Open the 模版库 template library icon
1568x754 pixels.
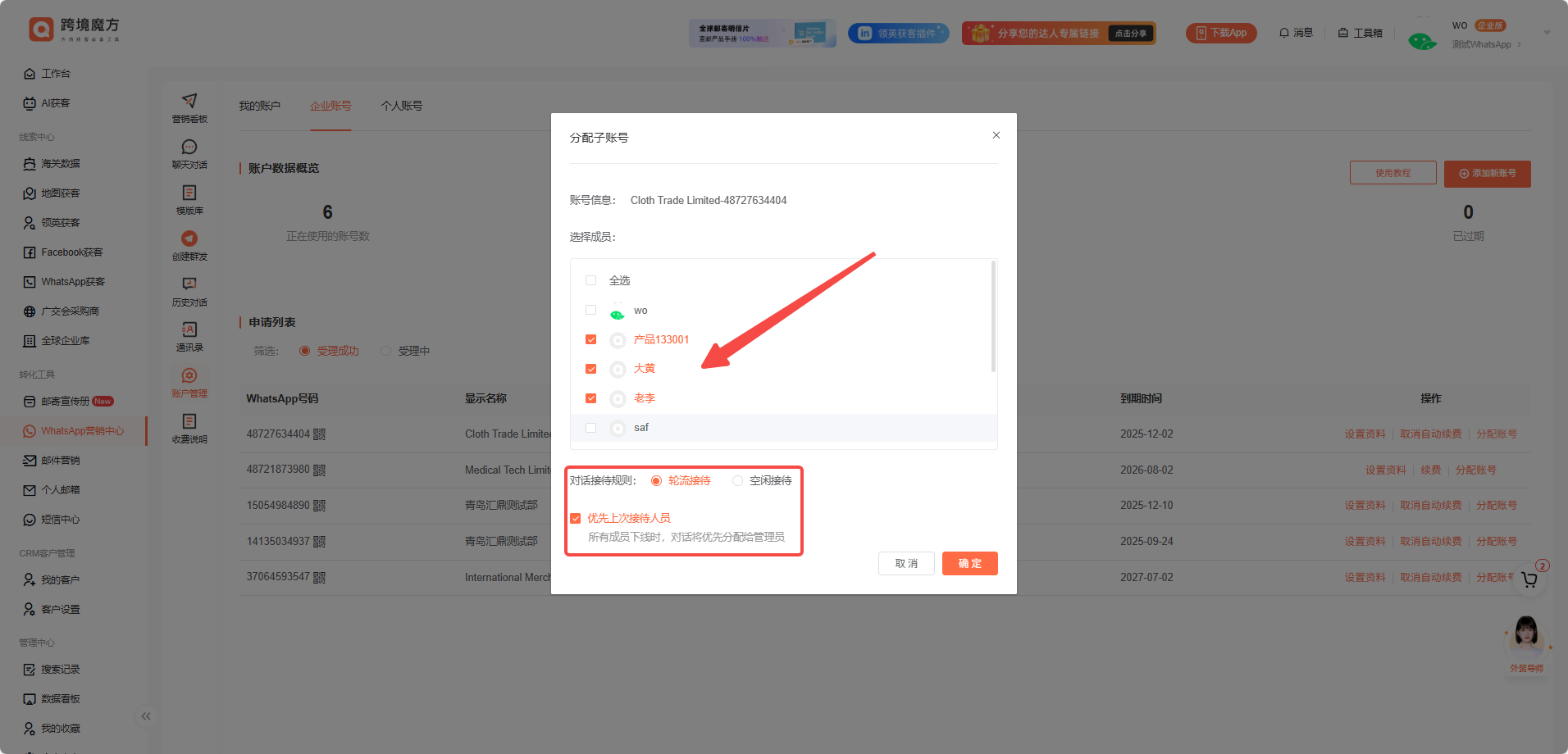tap(189, 193)
